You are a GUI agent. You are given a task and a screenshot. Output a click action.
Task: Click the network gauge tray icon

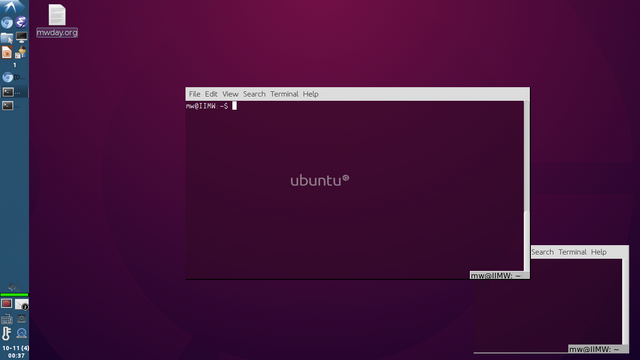(22, 333)
